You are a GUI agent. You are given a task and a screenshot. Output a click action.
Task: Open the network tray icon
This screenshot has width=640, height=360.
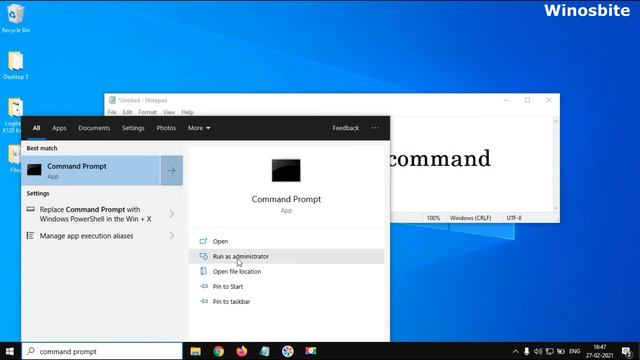(549, 351)
